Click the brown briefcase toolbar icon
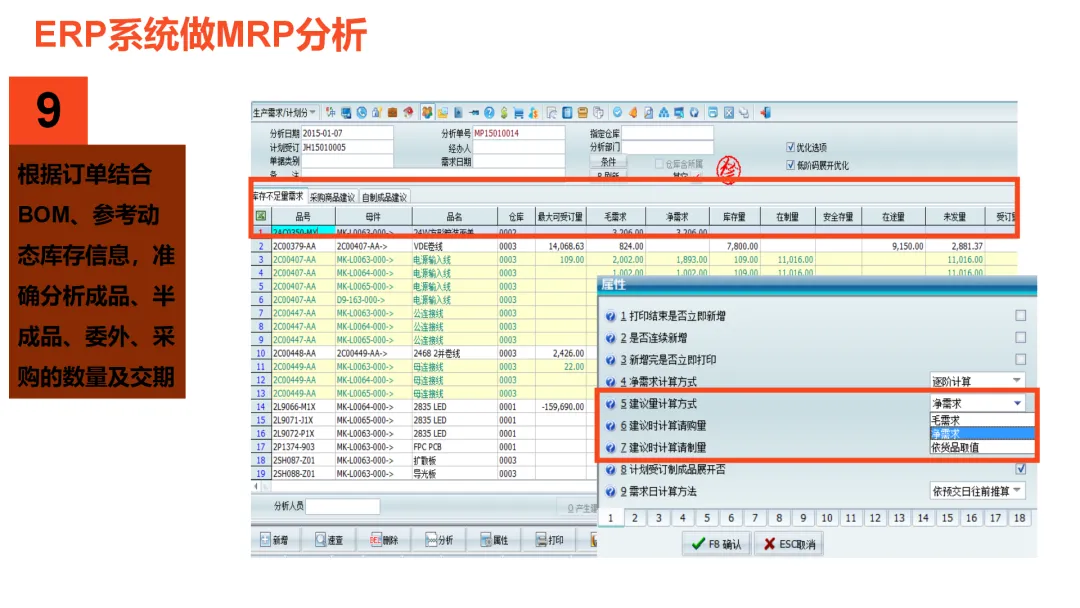Image resolution: width=1080 pixels, height=608 pixels. [x=393, y=112]
